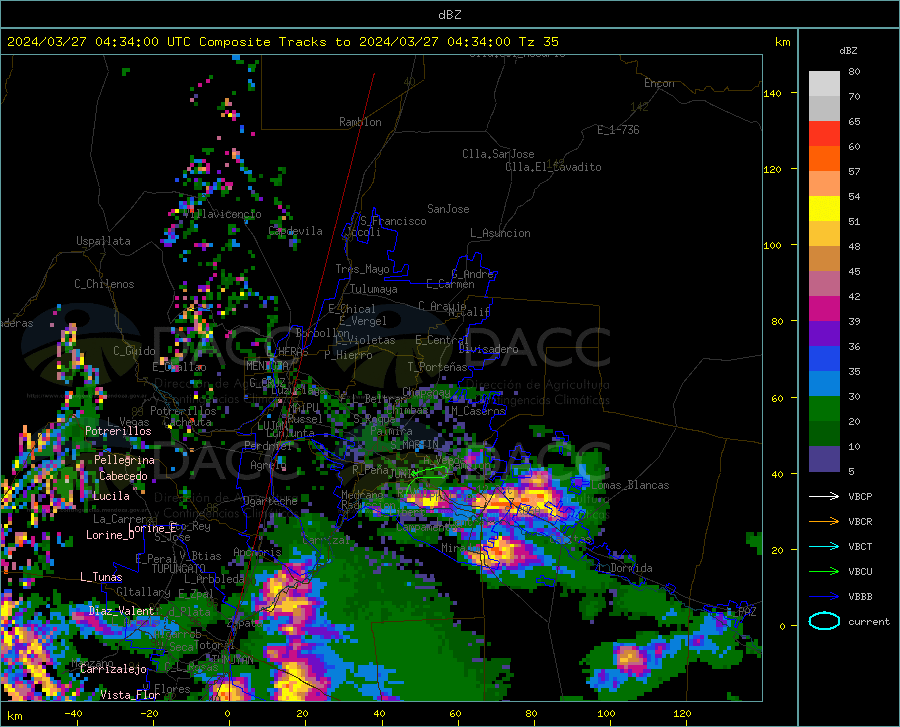Click the 'L_Tunas' map label
Viewport: 900px width, 727px height.
coord(101,577)
